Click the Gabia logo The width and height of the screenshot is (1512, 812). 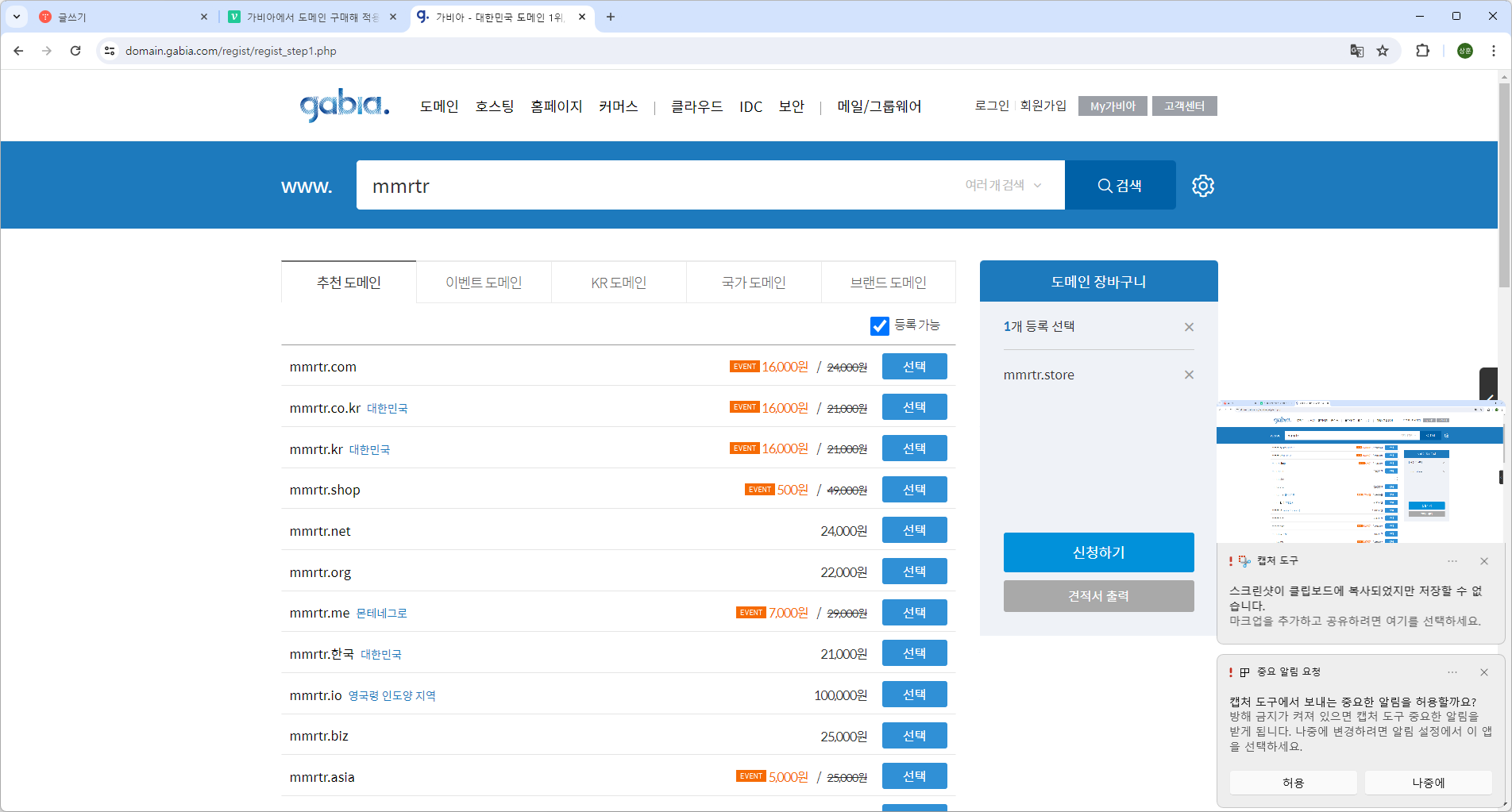tap(345, 105)
